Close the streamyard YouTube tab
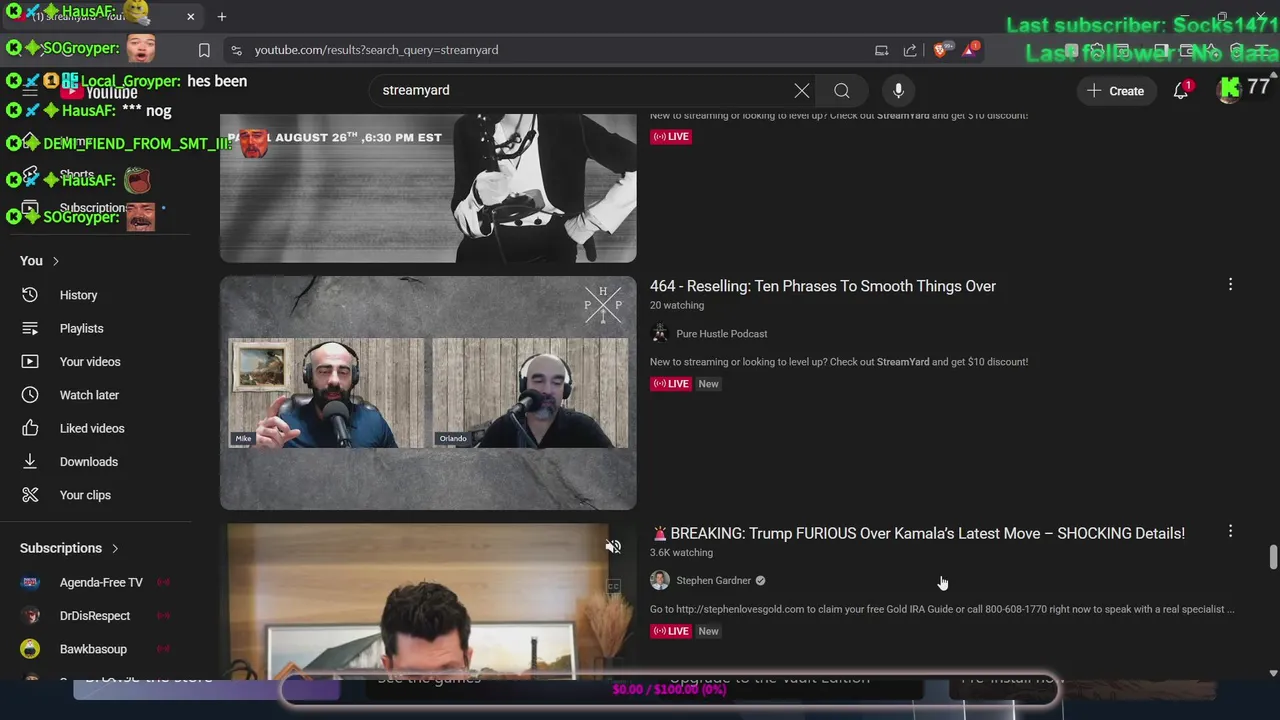 point(190,16)
